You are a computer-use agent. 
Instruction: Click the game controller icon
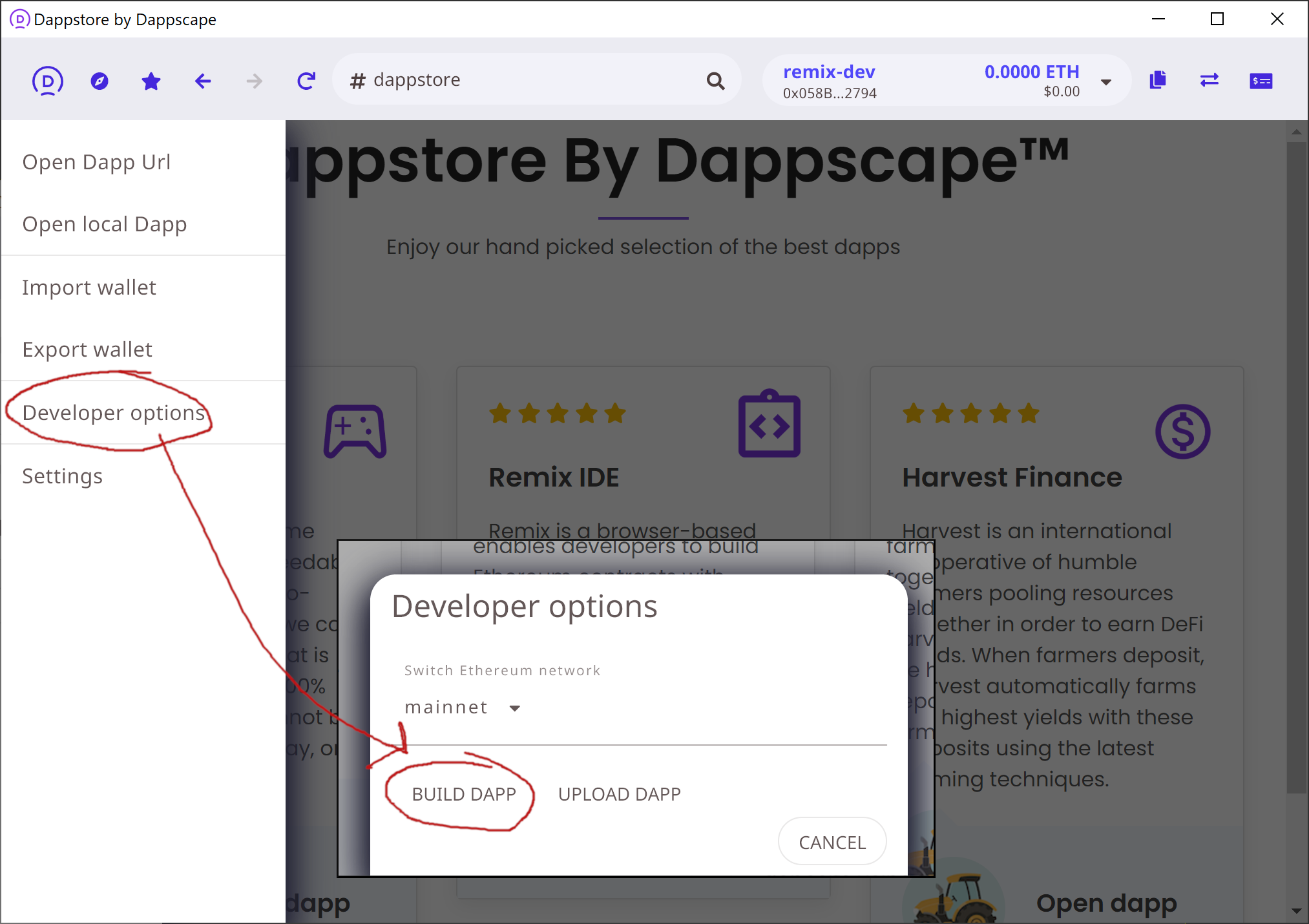355,431
